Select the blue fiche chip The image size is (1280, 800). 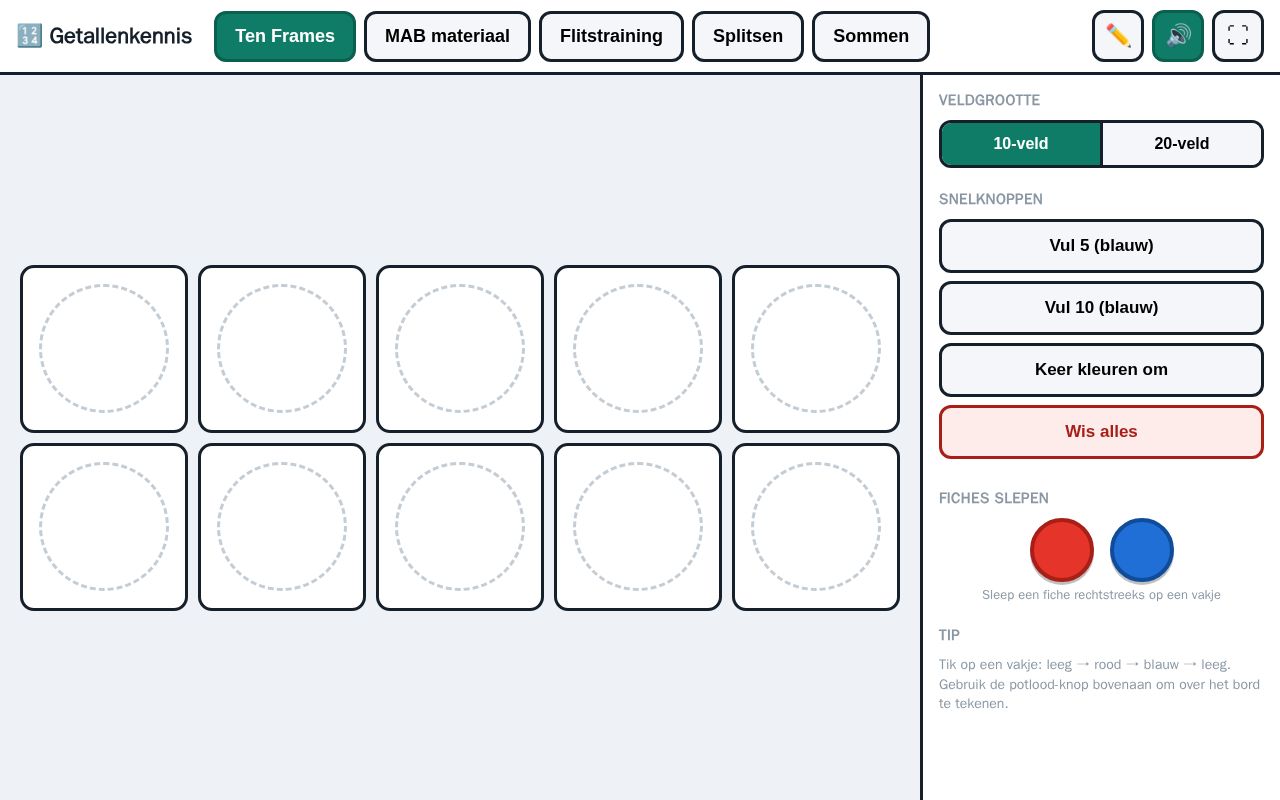[1142, 550]
